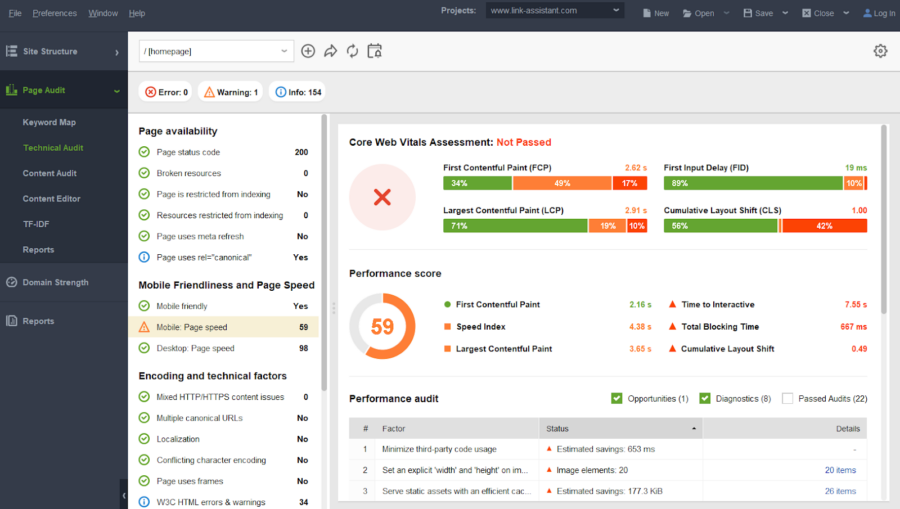
Task: Open the Help menu
Action: pyautogui.click(x=137, y=13)
